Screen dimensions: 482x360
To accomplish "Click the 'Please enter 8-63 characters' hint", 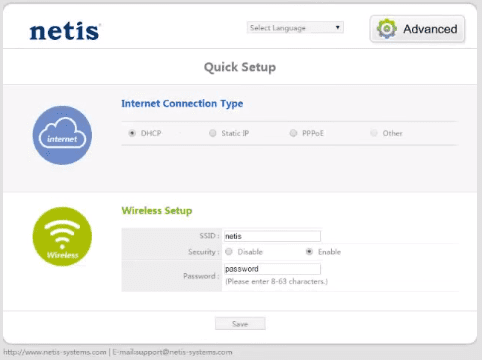I will 276,282.
